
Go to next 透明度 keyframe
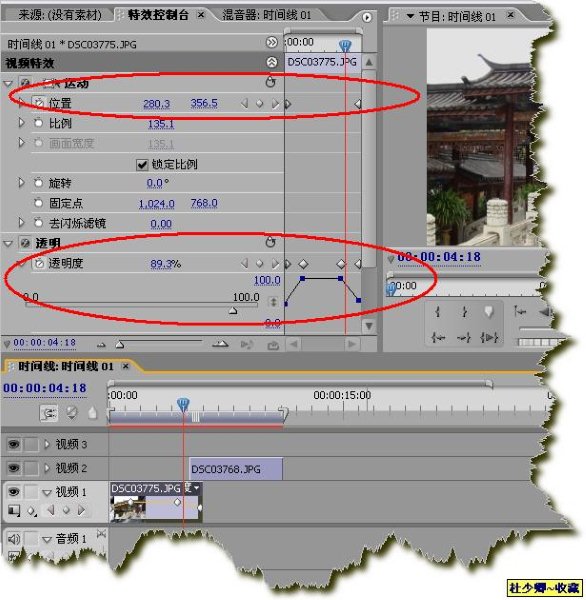(x=274, y=264)
